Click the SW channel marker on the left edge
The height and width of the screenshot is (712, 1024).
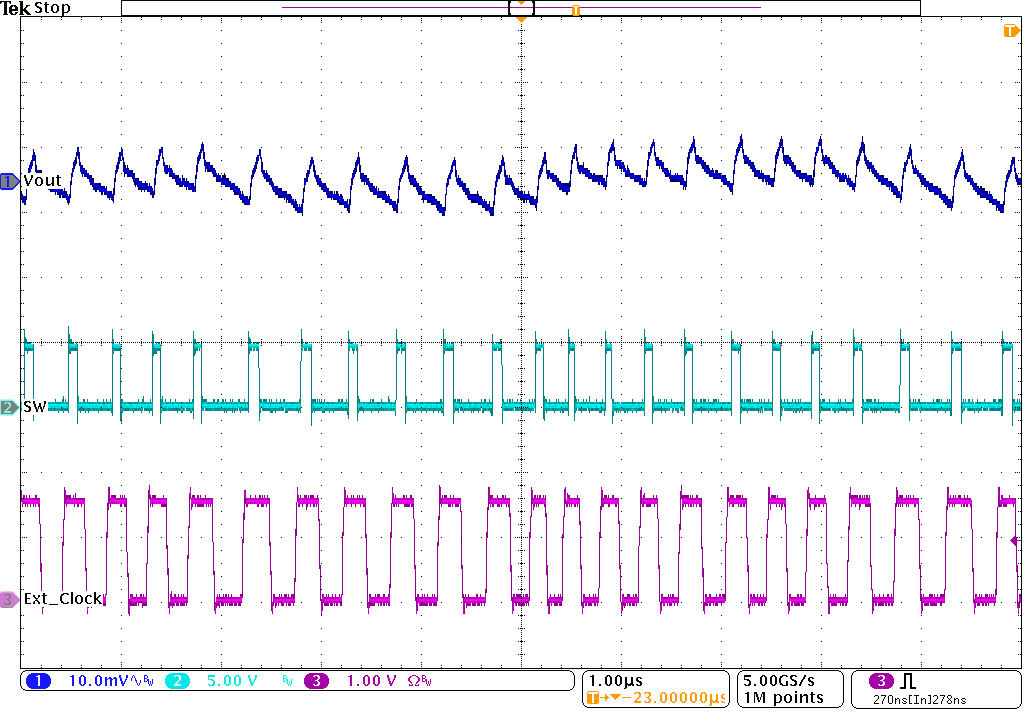7,407
